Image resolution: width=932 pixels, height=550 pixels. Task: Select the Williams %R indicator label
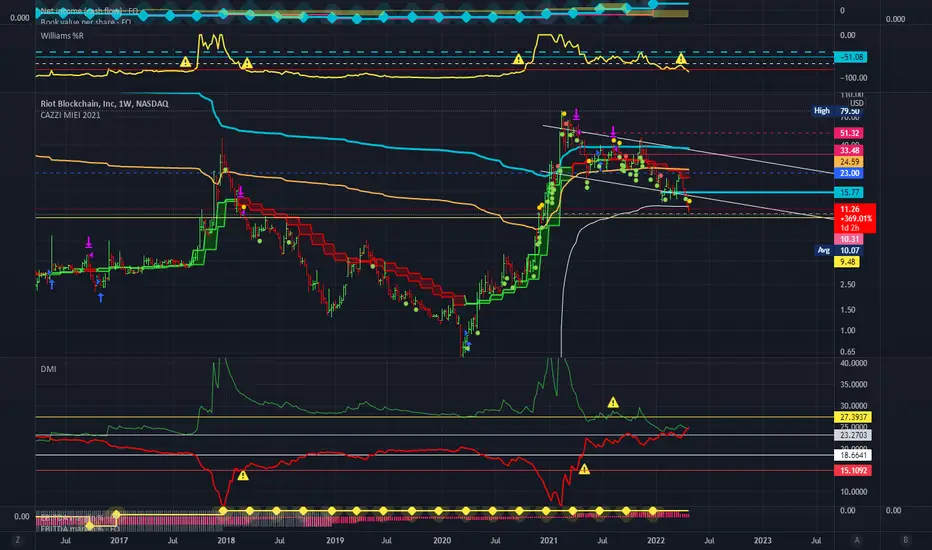62,36
